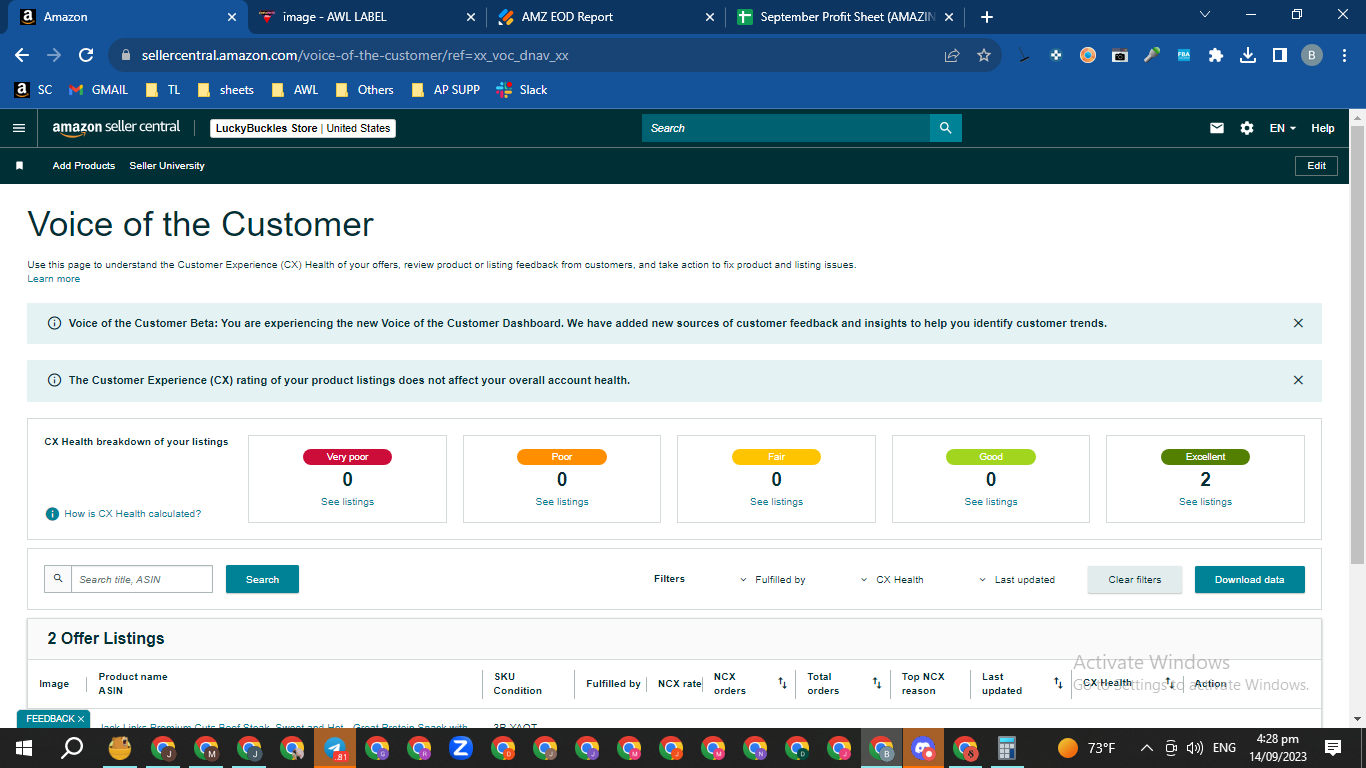This screenshot has height=768, width=1366.
Task: Dismiss the CX rating account health banner
Action: tap(1298, 380)
